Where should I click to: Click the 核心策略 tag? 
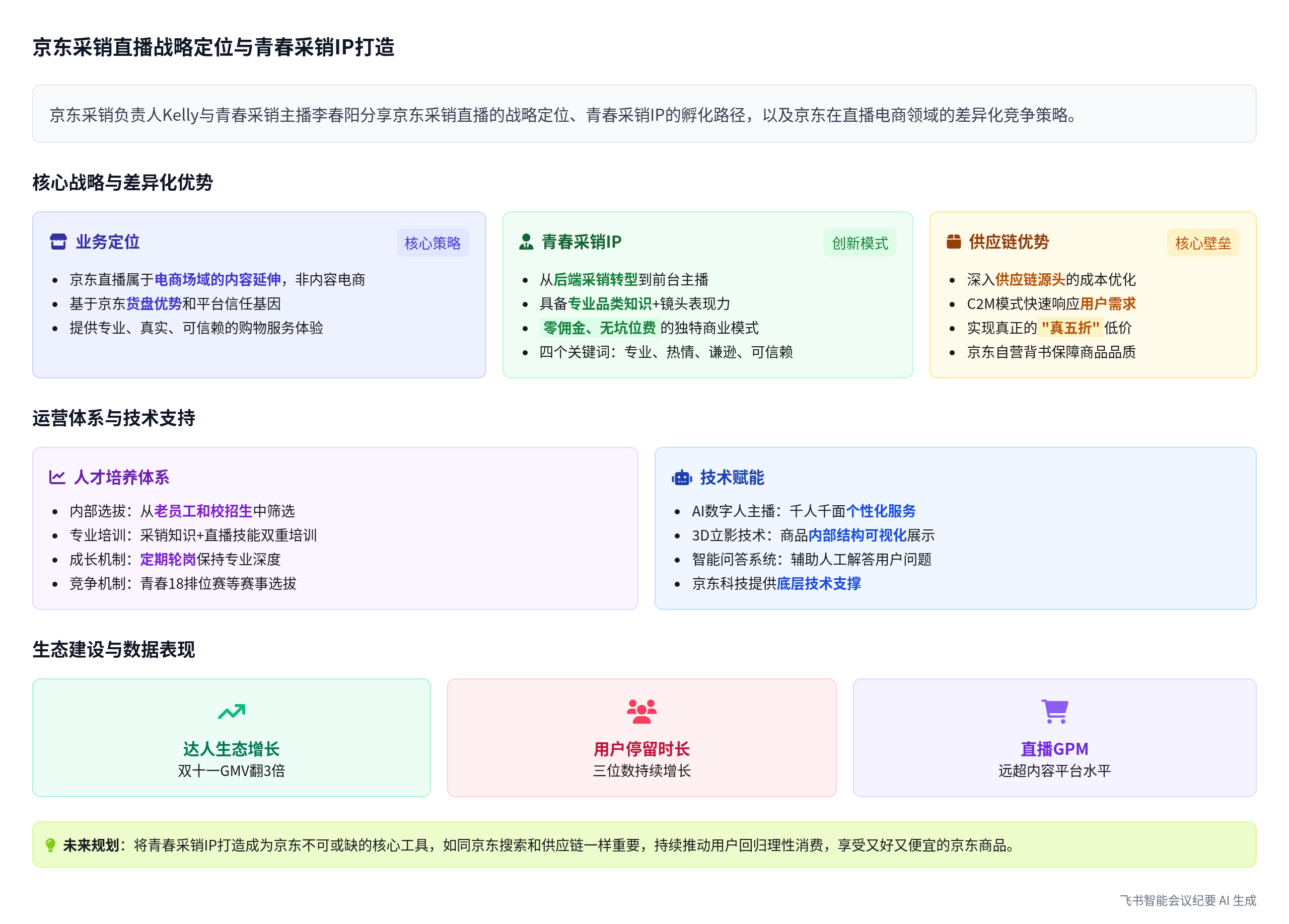coord(432,243)
